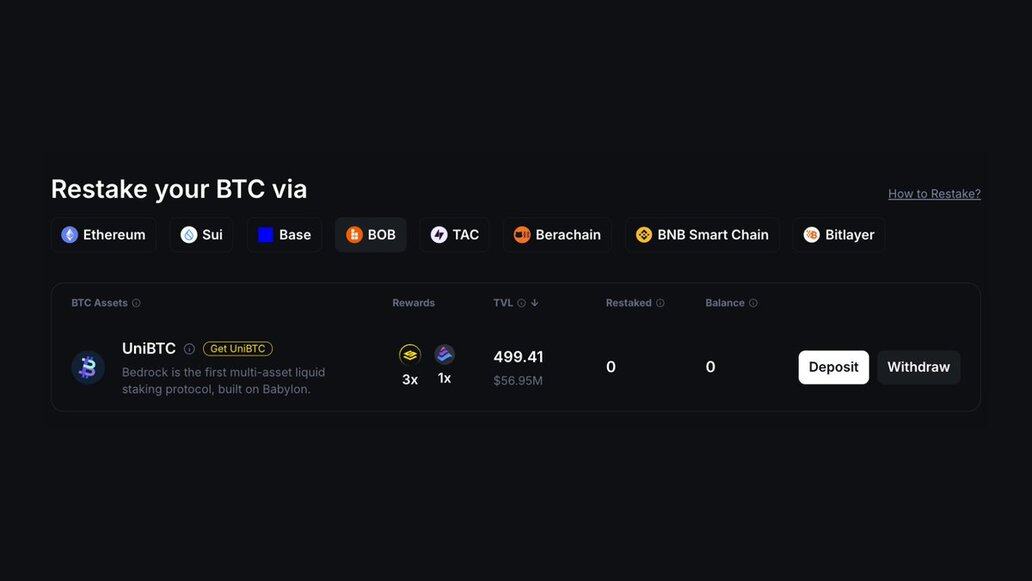Viewport: 1032px width, 581px height.
Task: Open the How to Restake link
Action: pos(934,194)
